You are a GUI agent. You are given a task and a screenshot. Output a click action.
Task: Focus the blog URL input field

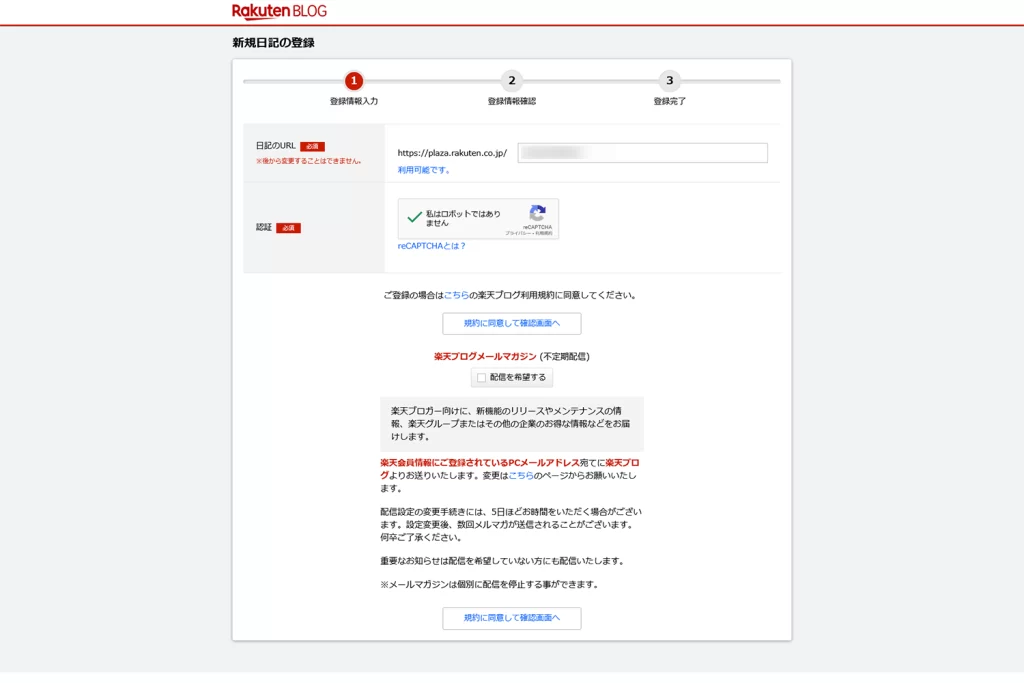pyautogui.click(x=642, y=153)
